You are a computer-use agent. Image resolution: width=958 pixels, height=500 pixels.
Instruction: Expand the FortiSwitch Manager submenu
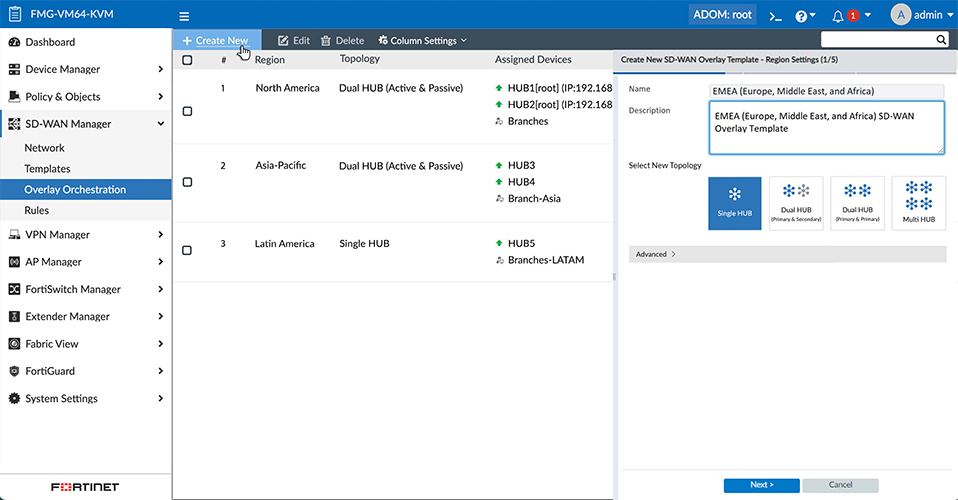point(161,289)
